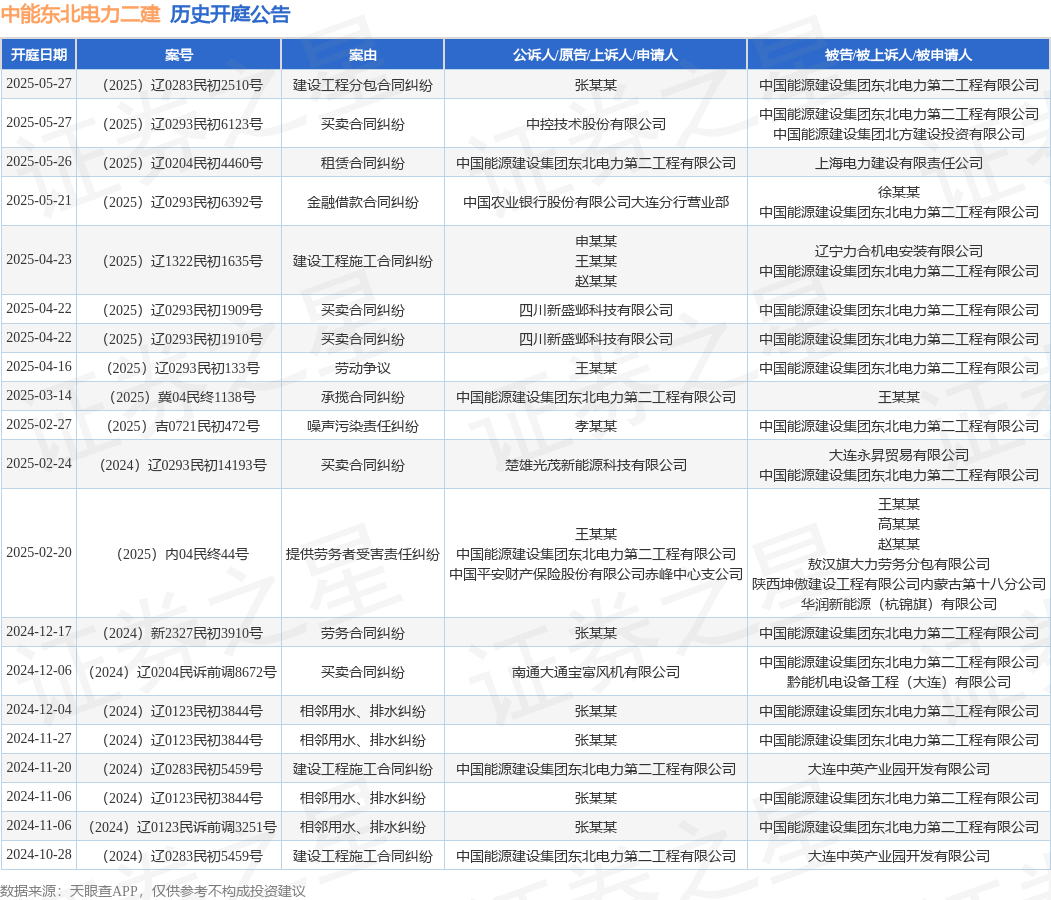Click defendant 黔能机电设备工程（大连）有限公司
This screenshot has height=900, width=1051.
pyautogui.click(x=899, y=682)
